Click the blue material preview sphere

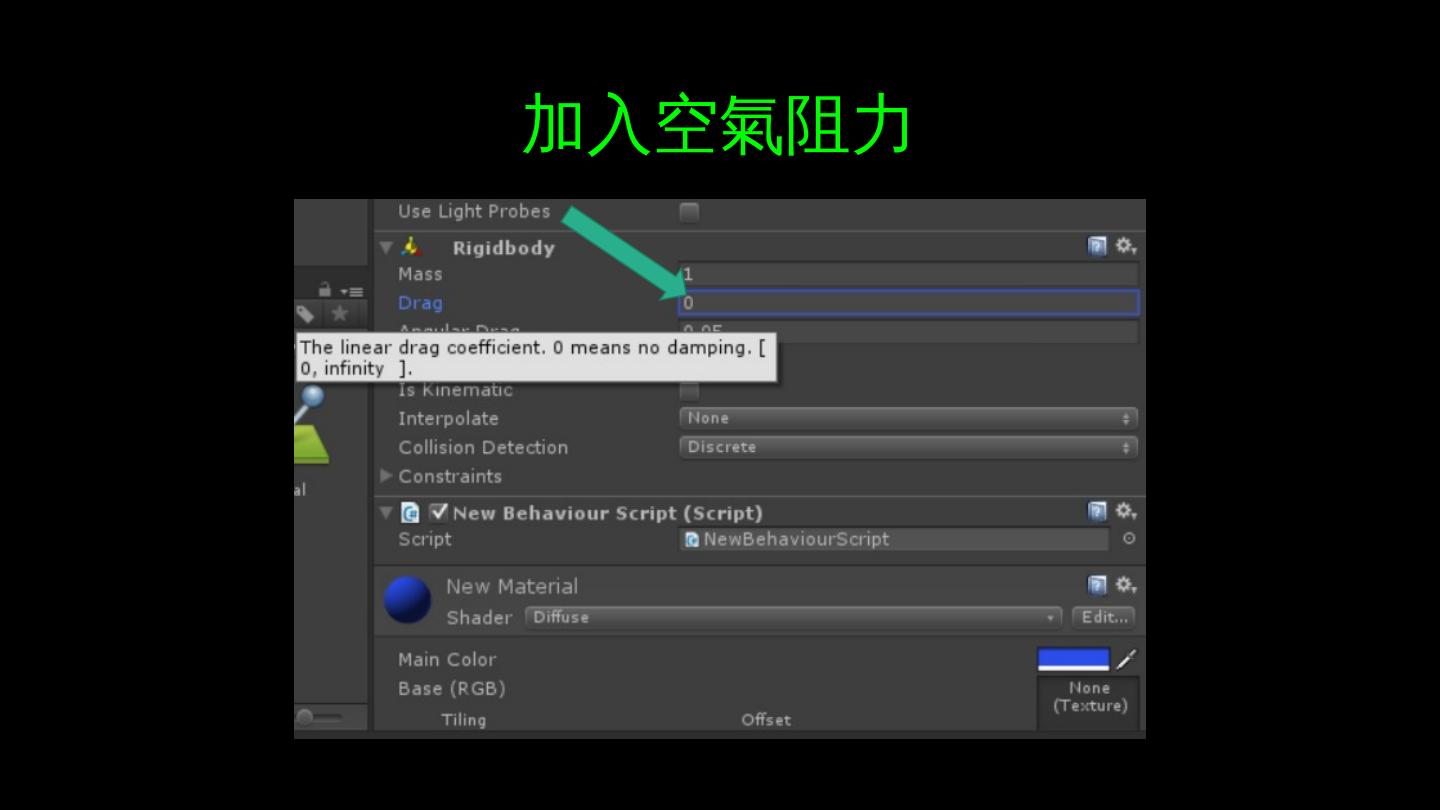tap(407, 600)
